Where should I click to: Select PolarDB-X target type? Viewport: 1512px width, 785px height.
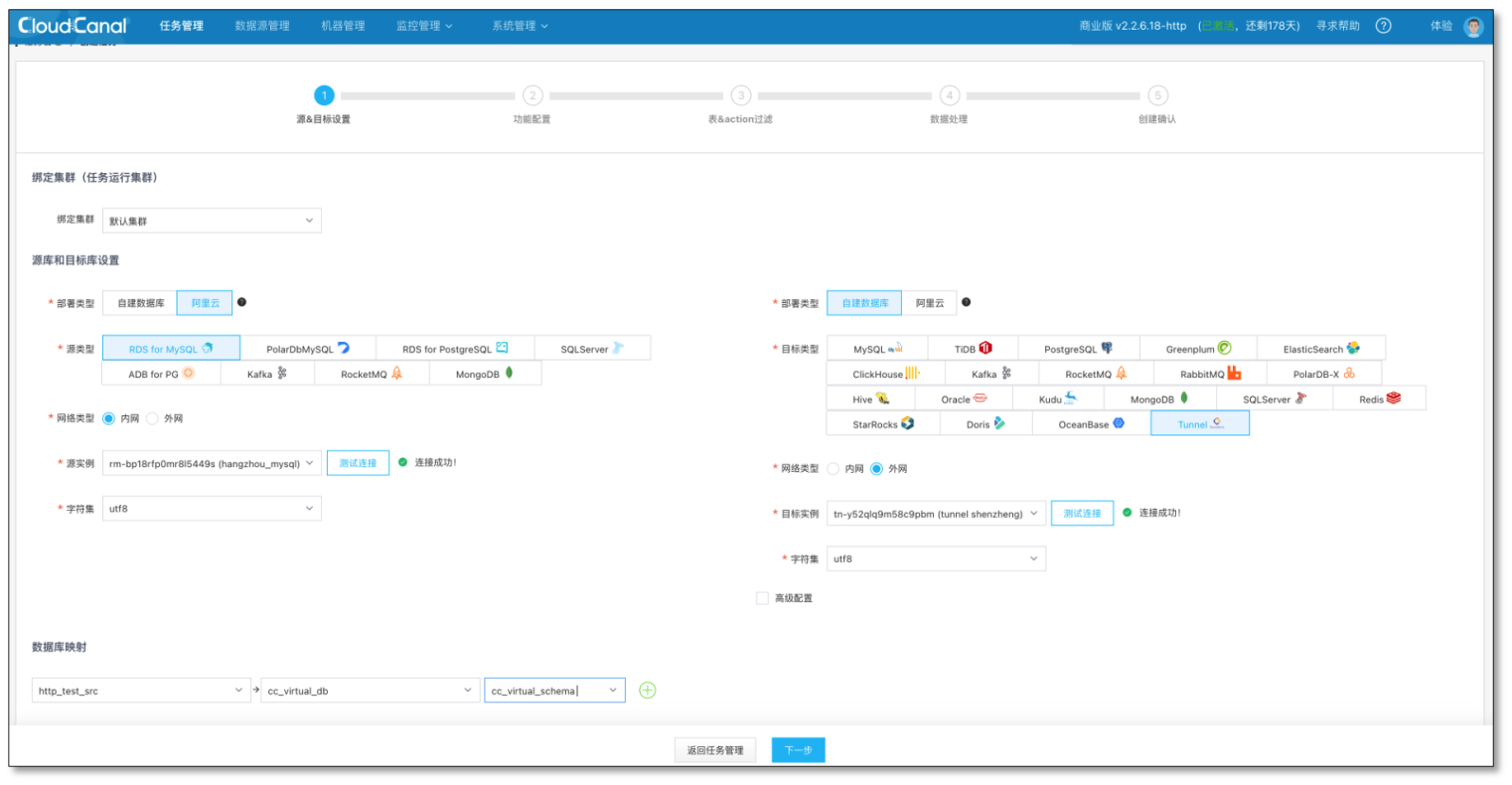[x=1323, y=374]
